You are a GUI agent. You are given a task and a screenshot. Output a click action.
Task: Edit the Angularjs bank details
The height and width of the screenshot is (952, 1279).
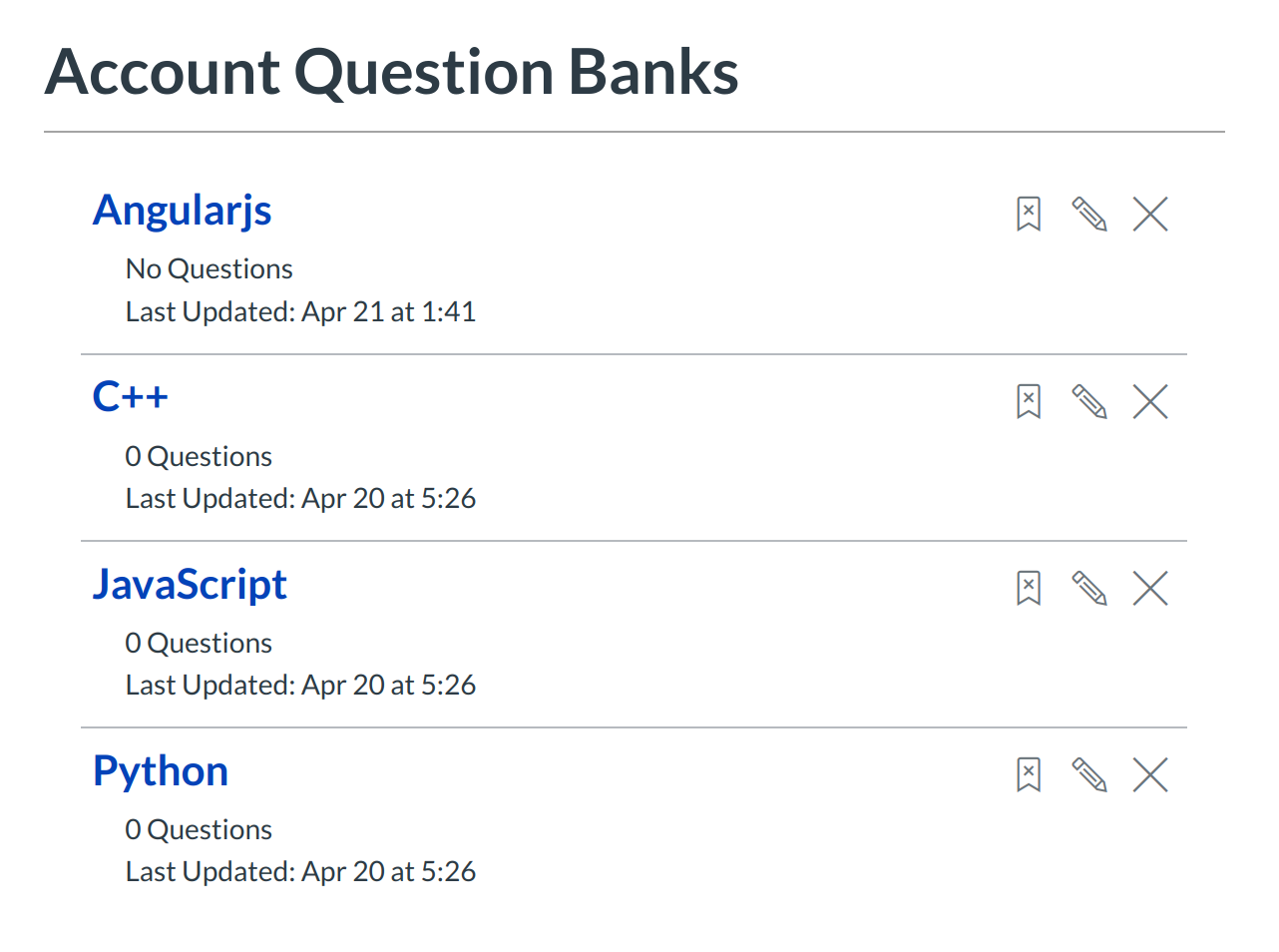tap(1089, 214)
